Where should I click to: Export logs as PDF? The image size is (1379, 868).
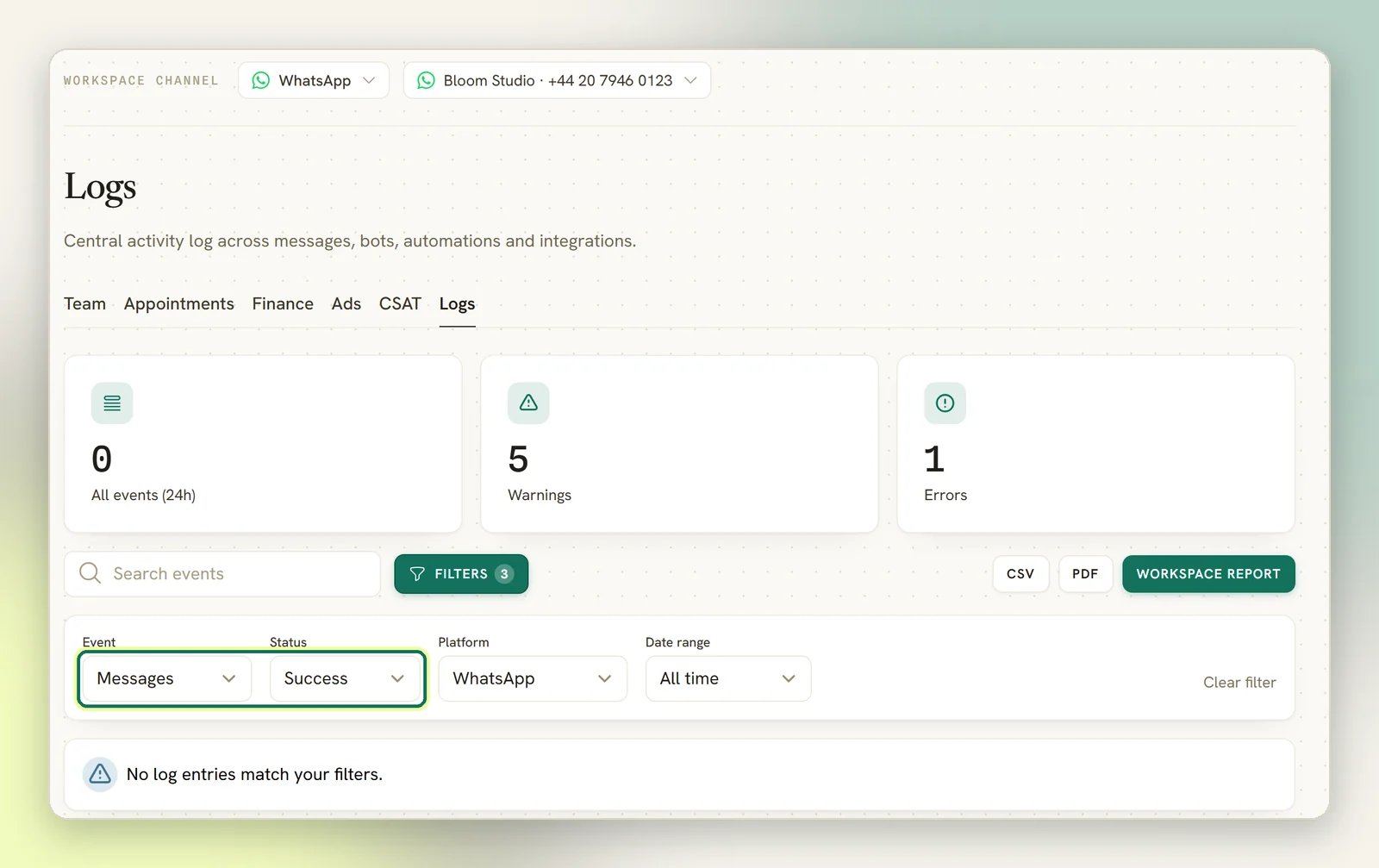point(1085,574)
